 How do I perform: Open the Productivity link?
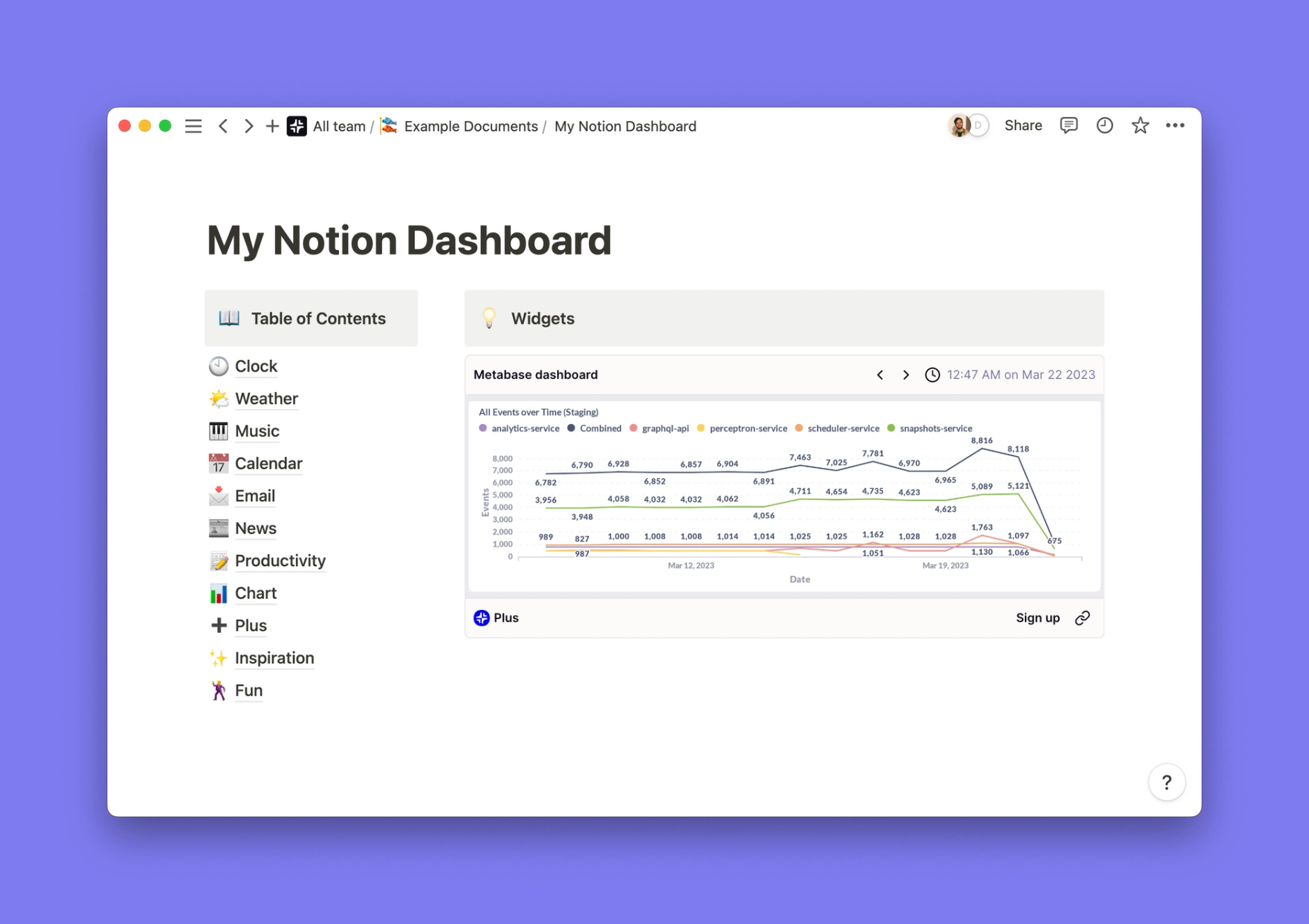[x=280, y=561]
